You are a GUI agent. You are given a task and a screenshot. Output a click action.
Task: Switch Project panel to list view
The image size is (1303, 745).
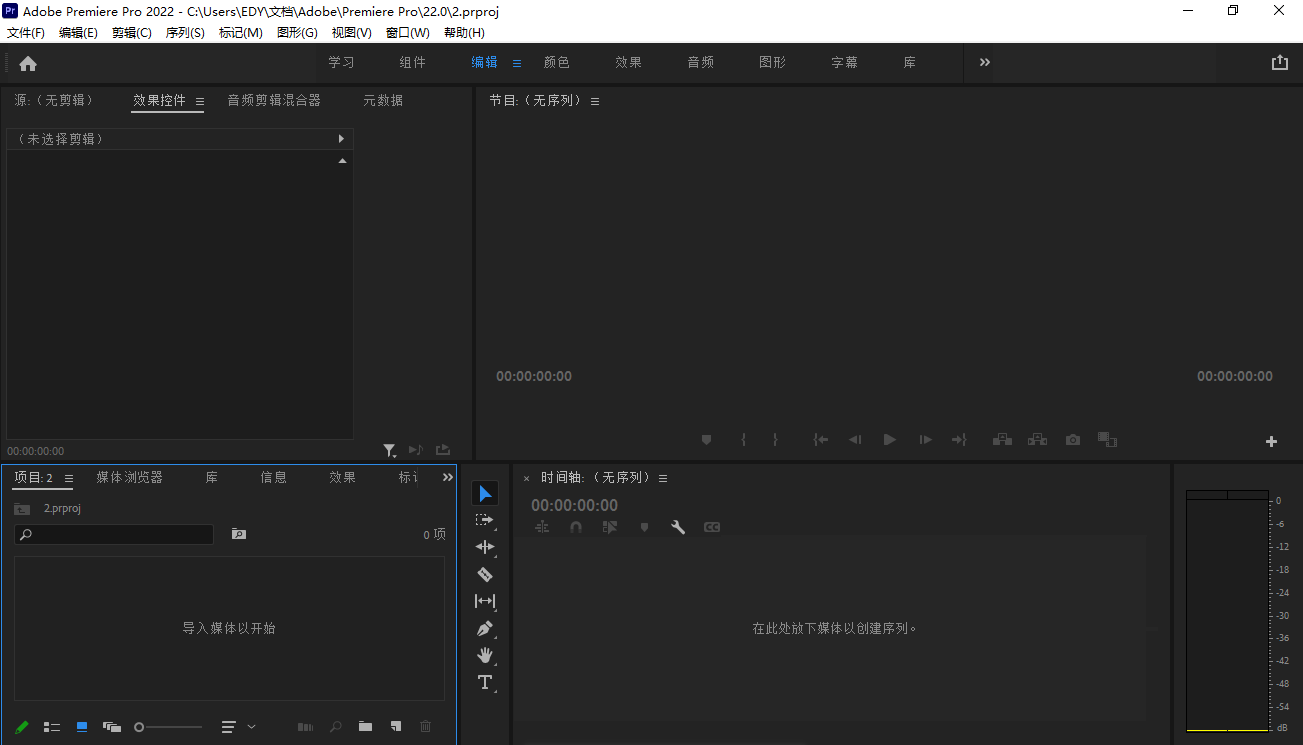[52, 727]
